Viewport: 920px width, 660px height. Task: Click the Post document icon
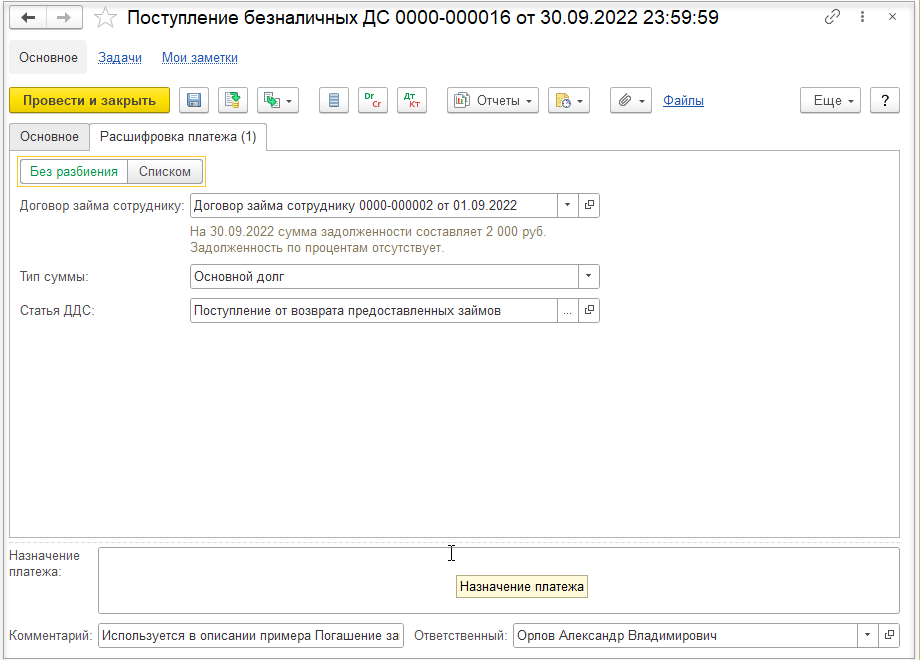click(233, 100)
